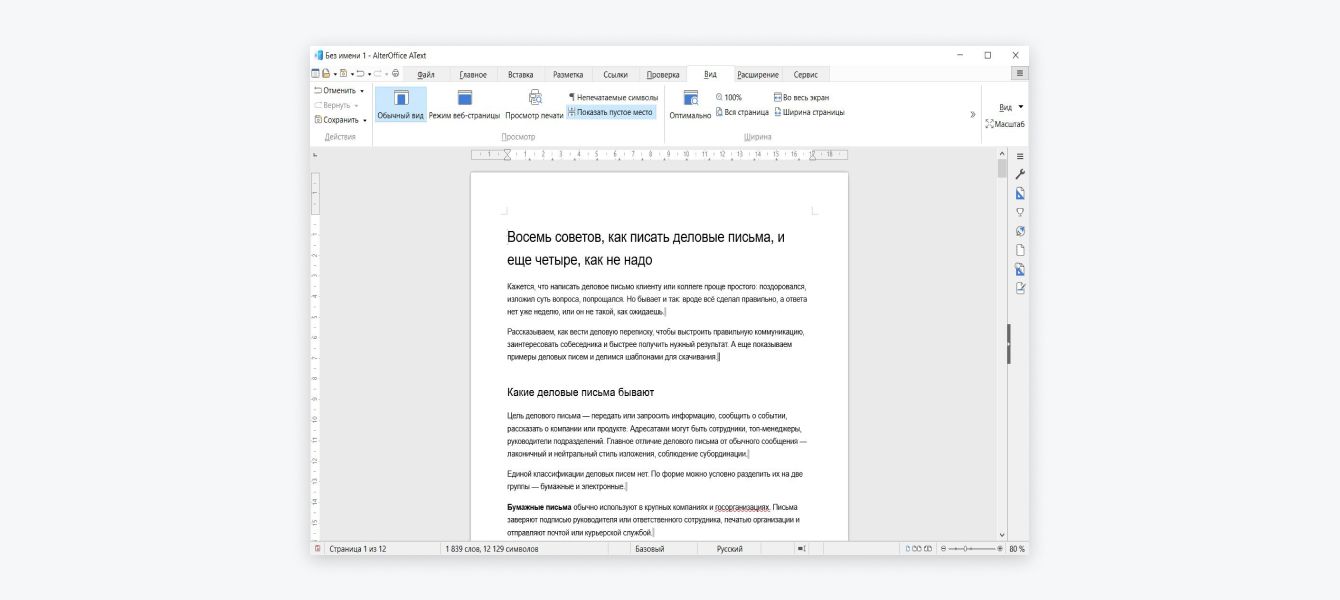Toggle Во весь экран full screen mode
This screenshot has height=600, width=1340.
(x=801, y=97)
